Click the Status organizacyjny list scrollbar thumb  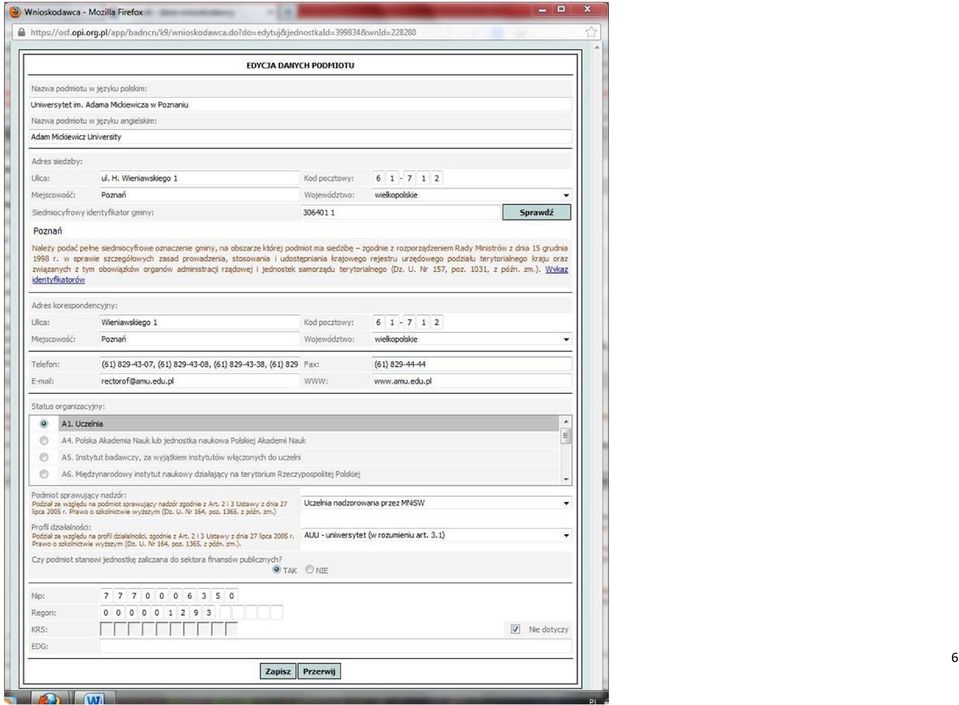click(566, 436)
